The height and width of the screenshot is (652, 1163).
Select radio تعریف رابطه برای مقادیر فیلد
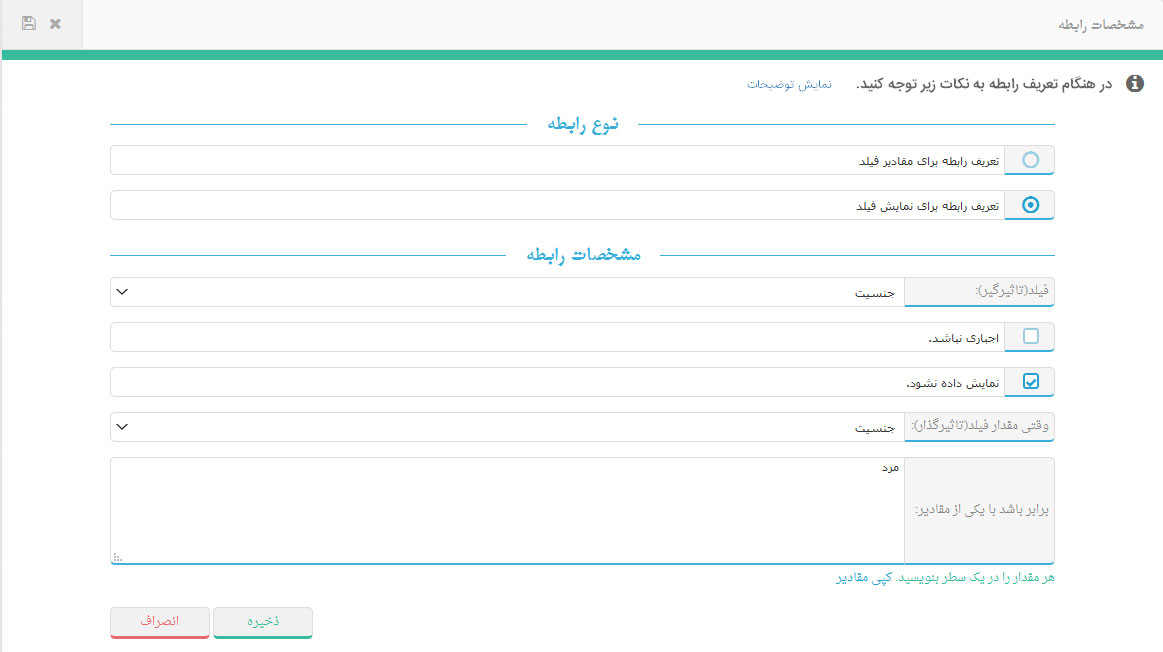(1030, 159)
